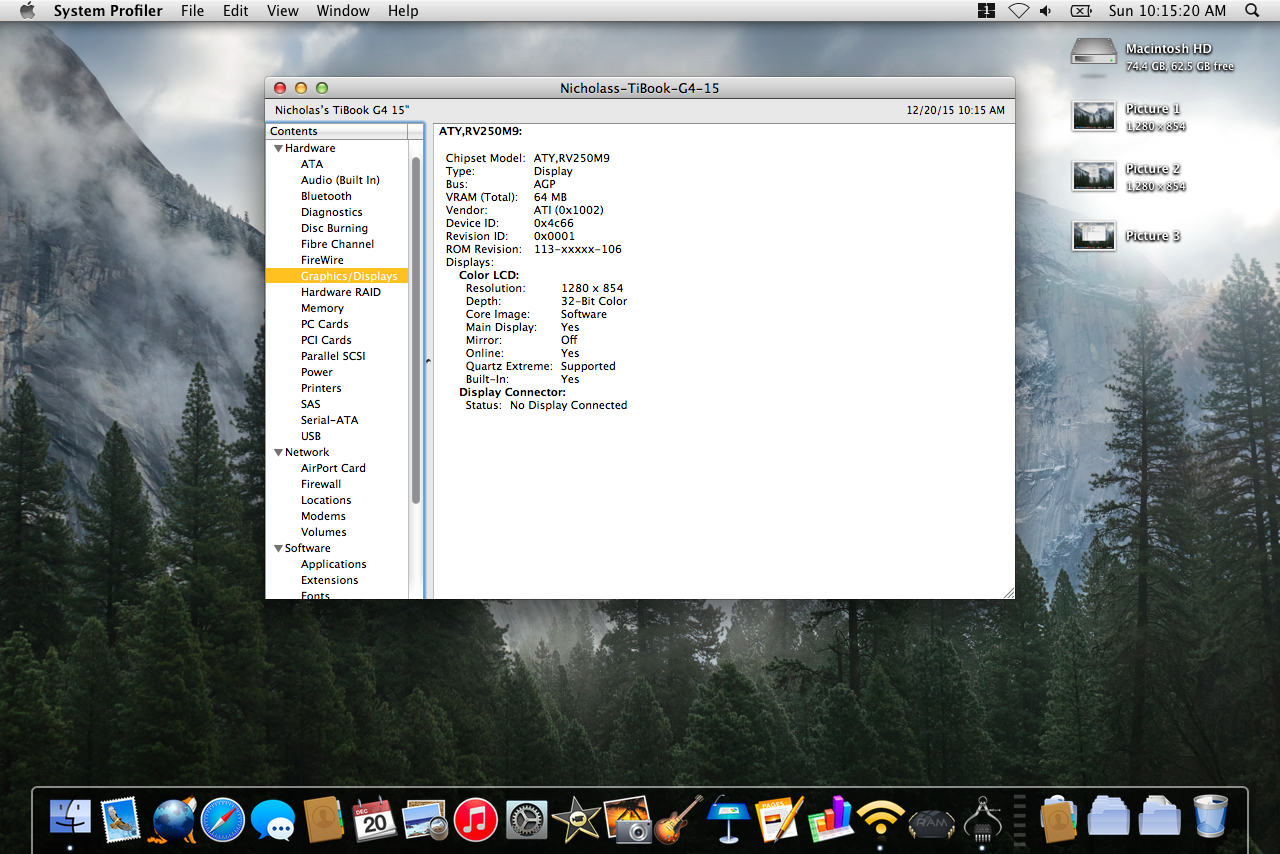Image resolution: width=1280 pixels, height=854 pixels.
Task: Open the File menu
Action: tap(193, 11)
